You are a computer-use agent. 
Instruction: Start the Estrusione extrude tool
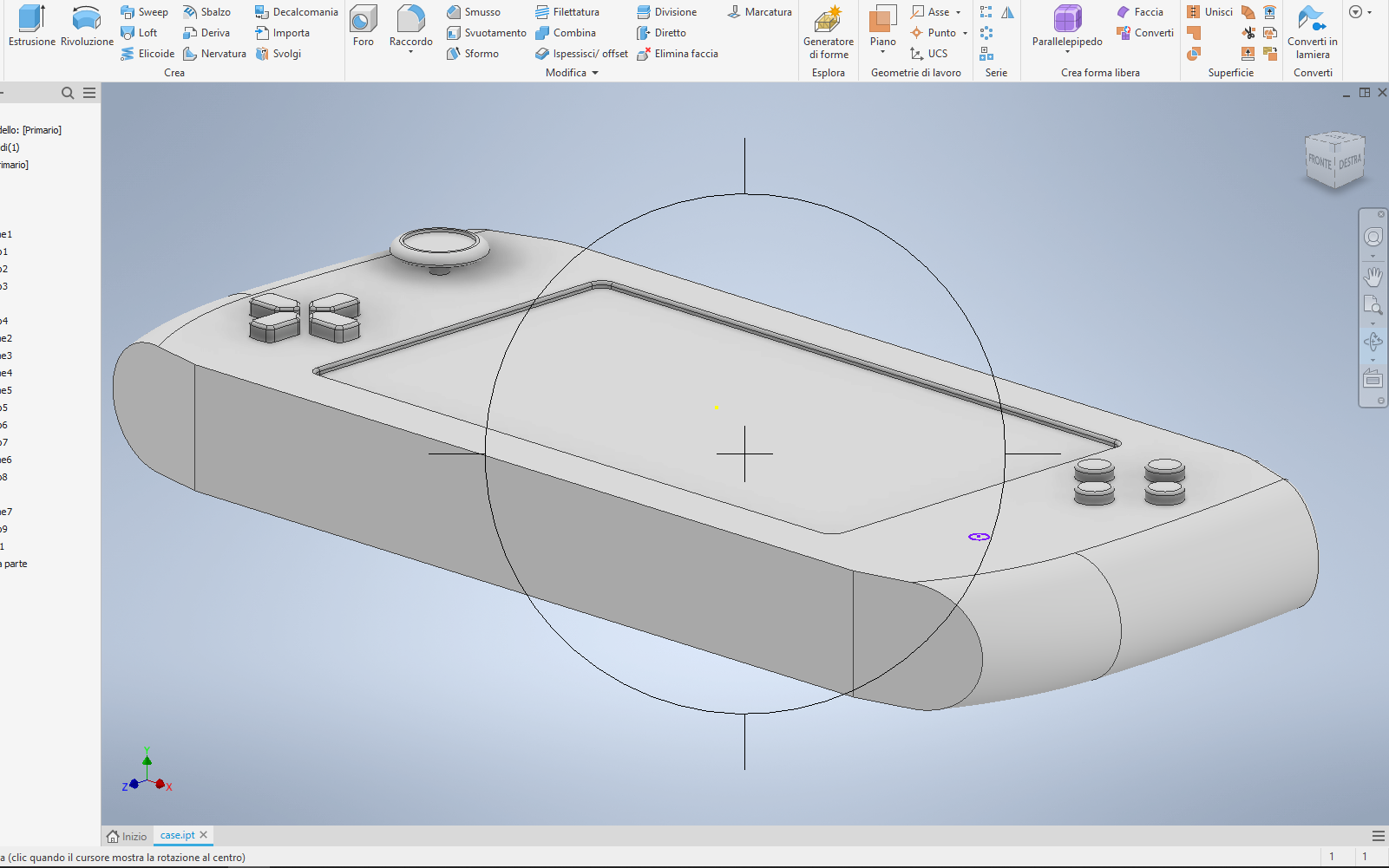31,25
